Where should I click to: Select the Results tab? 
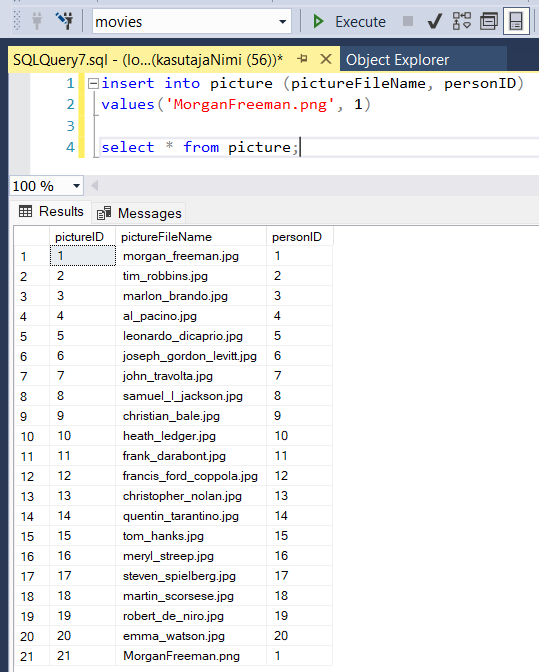pyautogui.click(x=51, y=211)
